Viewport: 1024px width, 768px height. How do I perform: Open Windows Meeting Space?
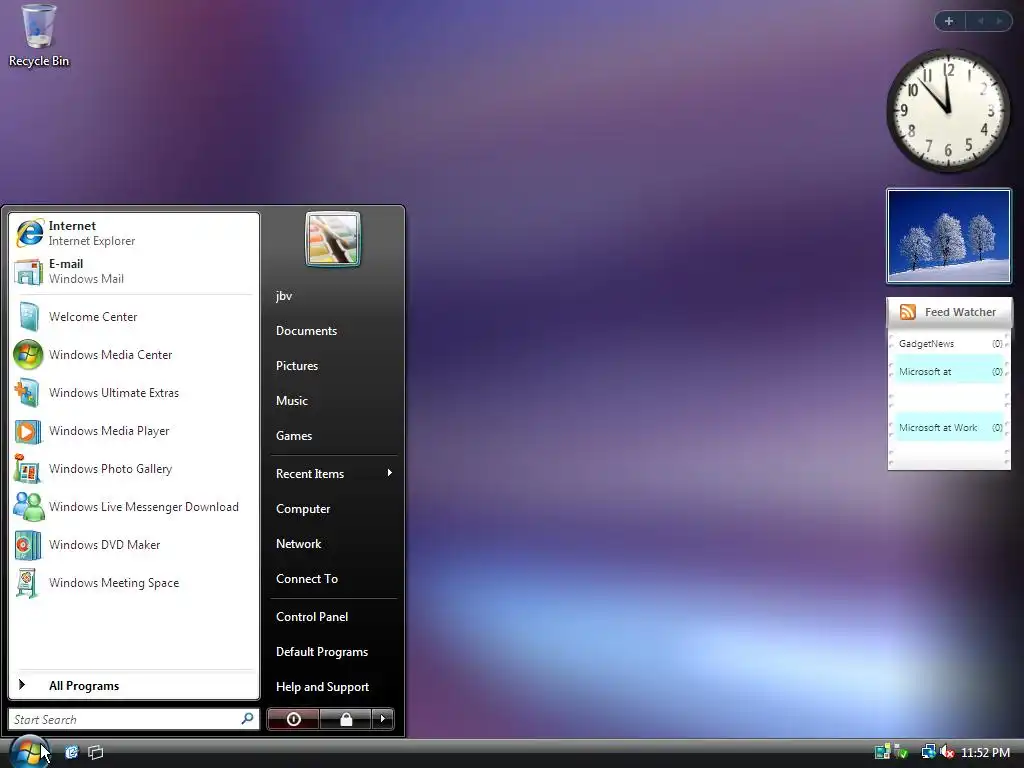pos(133,583)
